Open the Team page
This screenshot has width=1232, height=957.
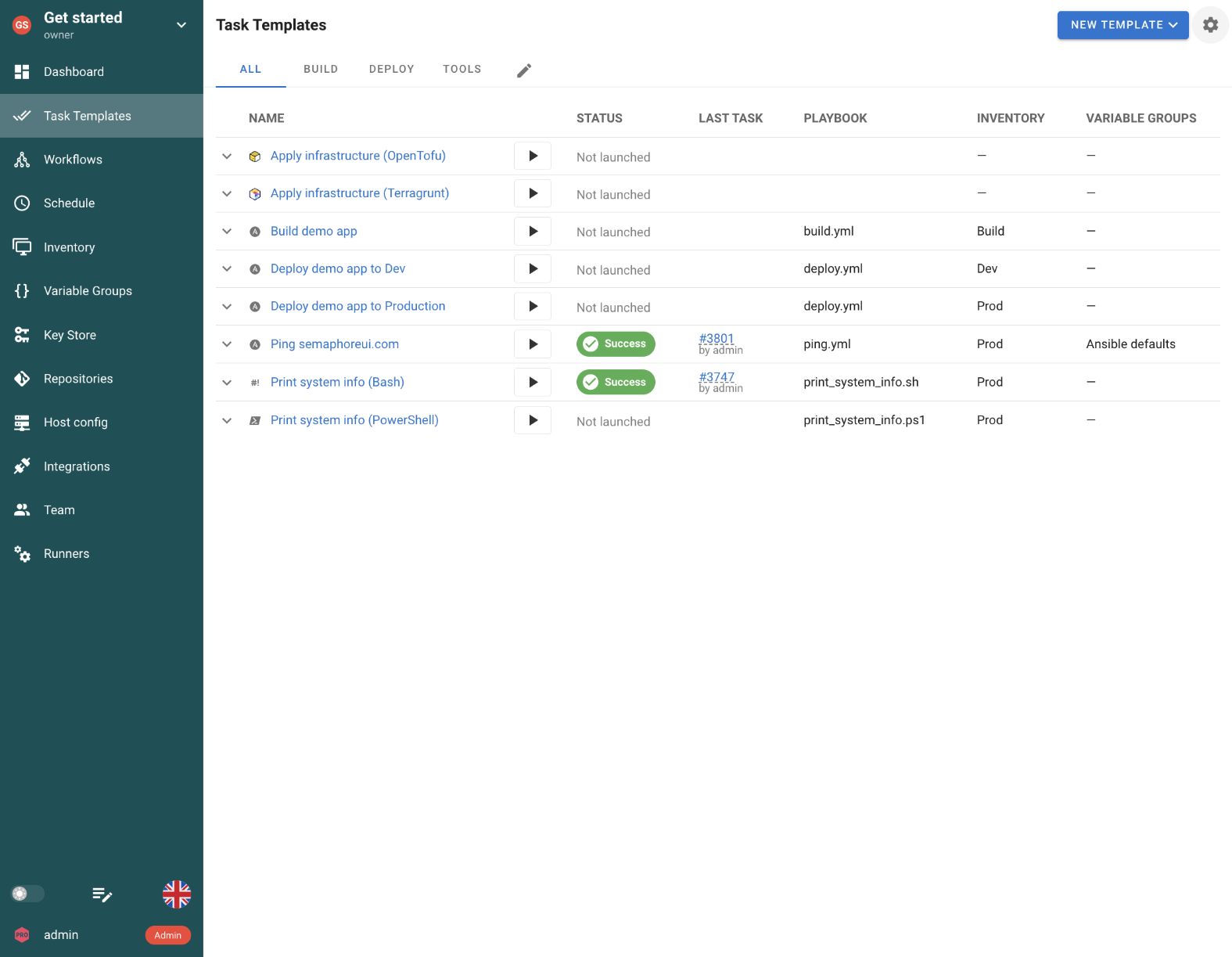tap(102, 510)
